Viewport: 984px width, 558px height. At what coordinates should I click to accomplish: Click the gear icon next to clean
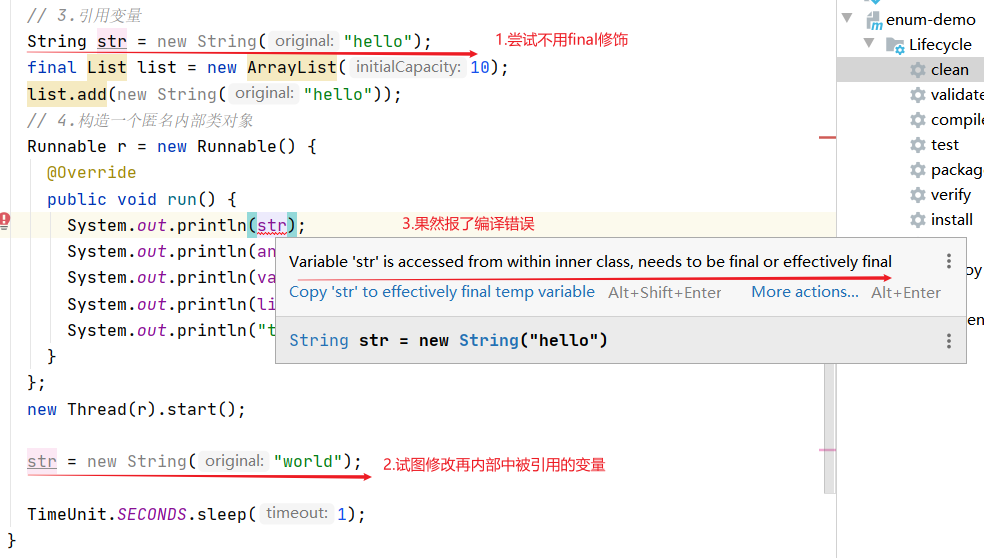(x=917, y=70)
